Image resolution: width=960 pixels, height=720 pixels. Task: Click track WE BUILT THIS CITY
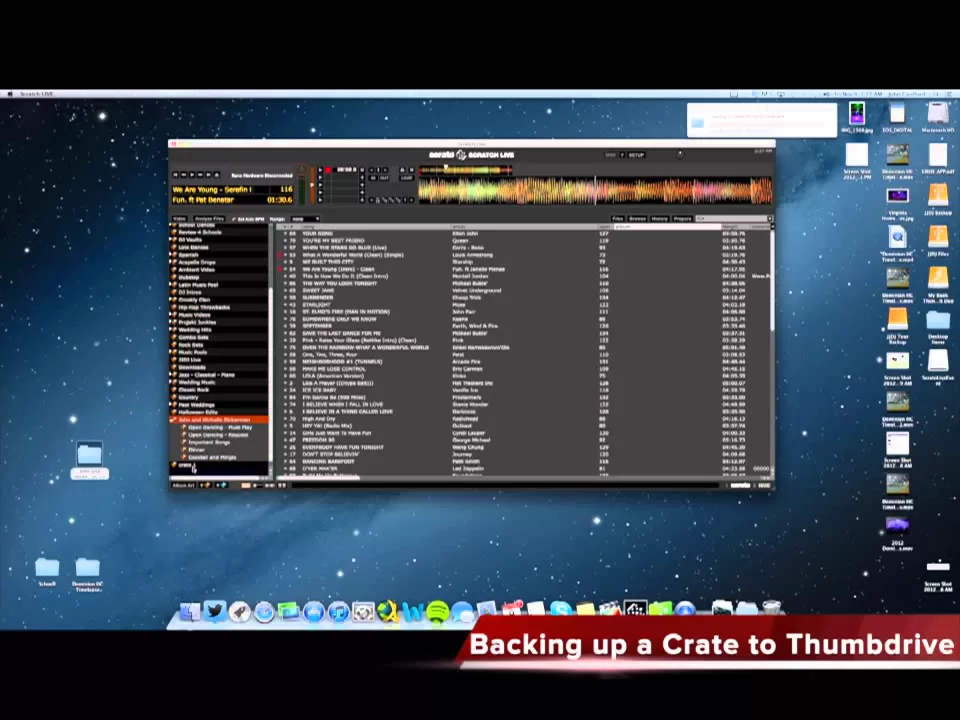pyautogui.click(x=328, y=262)
